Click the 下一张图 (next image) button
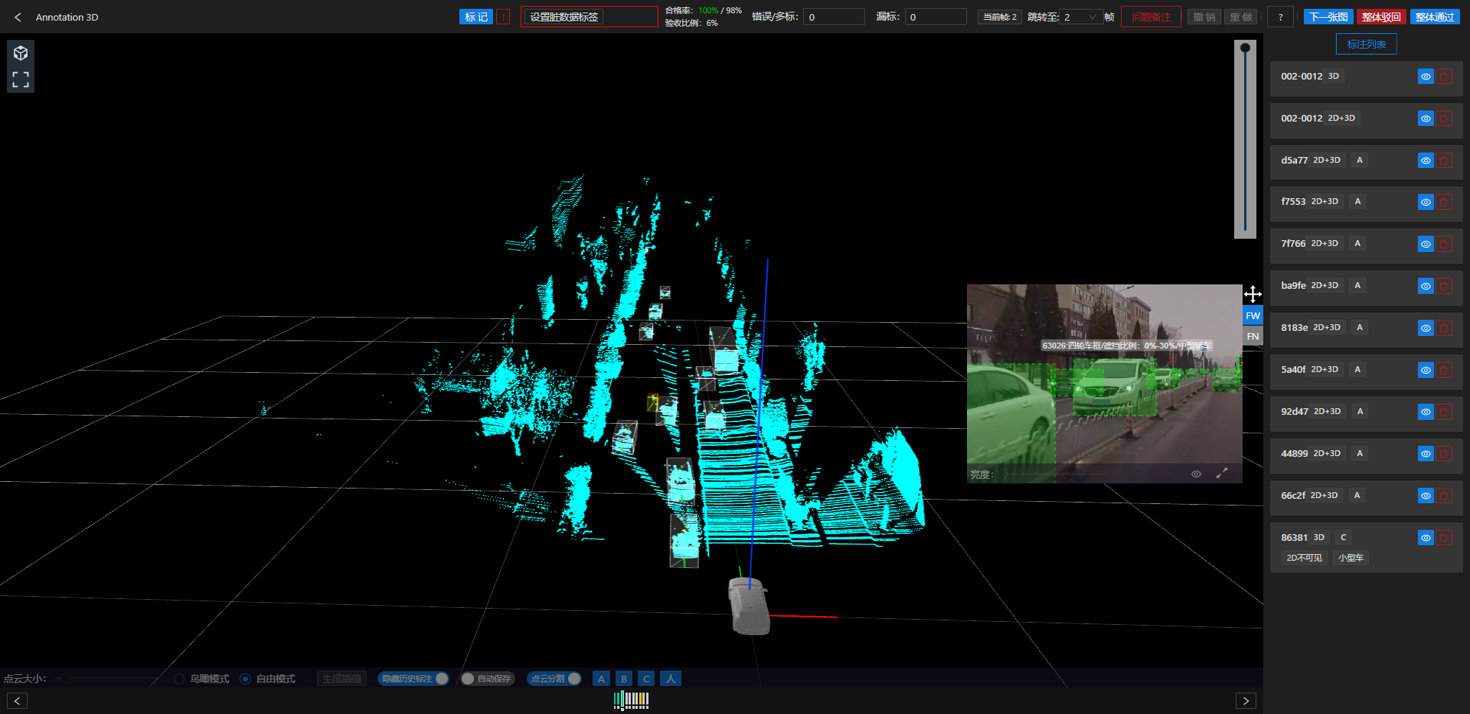The height and width of the screenshot is (714, 1470). tap(1330, 17)
